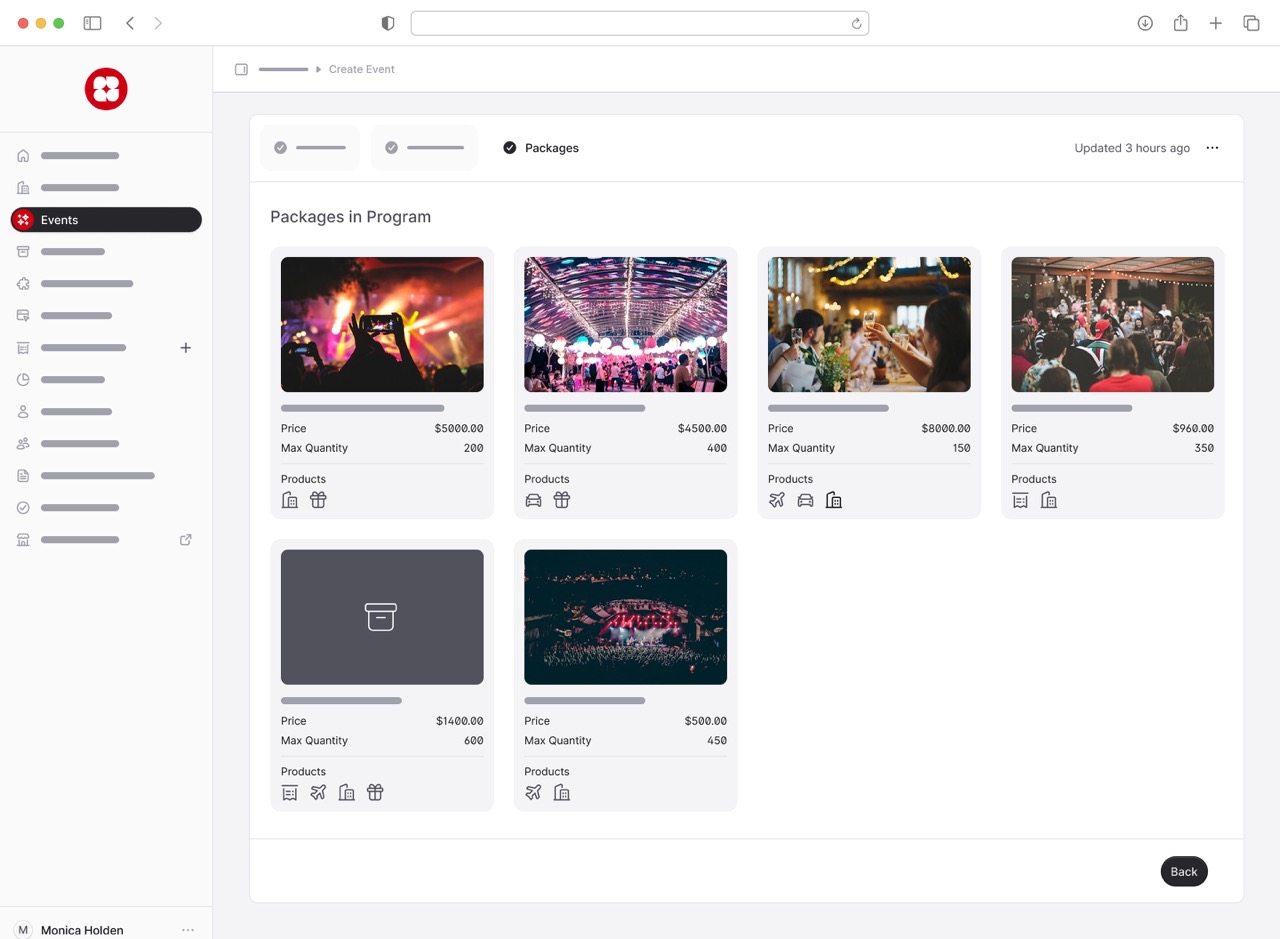Click building icon in $500.00 package
Image resolution: width=1280 pixels, height=939 pixels.
pyautogui.click(x=562, y=793)
